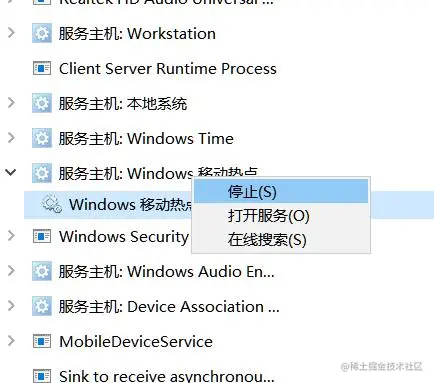This screenshot has height=383, width=434.
Task: Collapse the 服务主机: Windows 移动热点 group
Action: click(x=11, y=172)
